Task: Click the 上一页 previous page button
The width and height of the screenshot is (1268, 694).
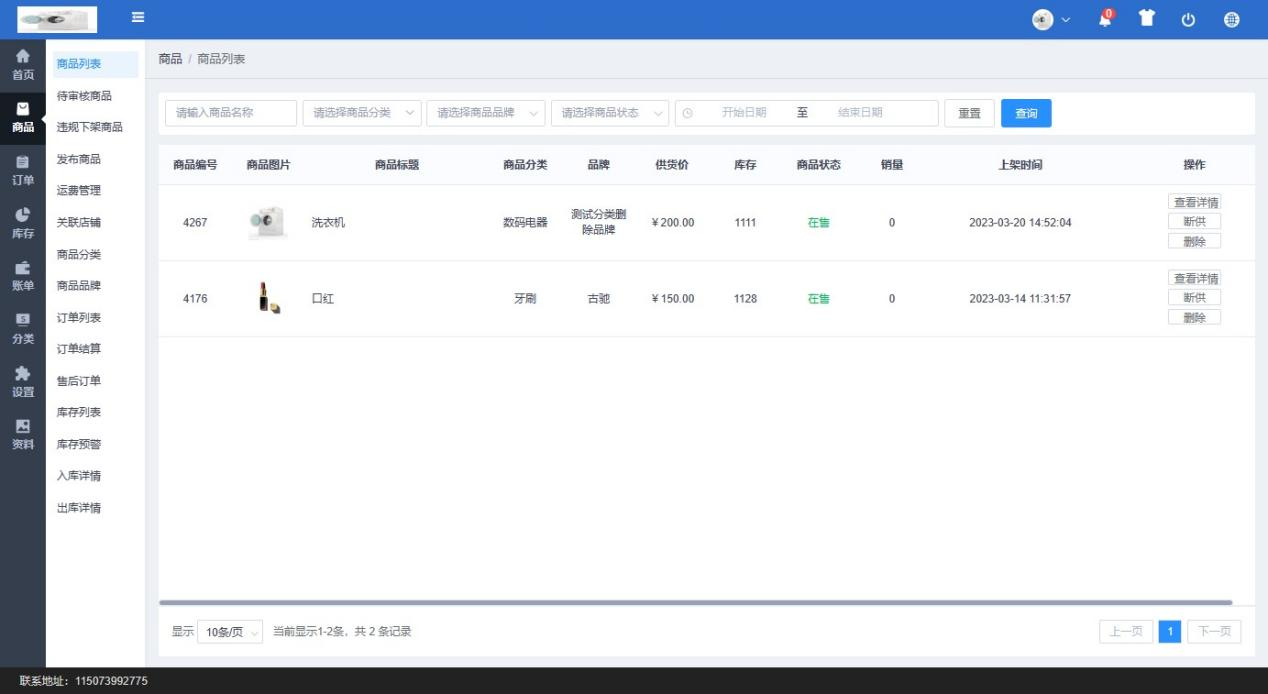Action: coord(1126,632)
